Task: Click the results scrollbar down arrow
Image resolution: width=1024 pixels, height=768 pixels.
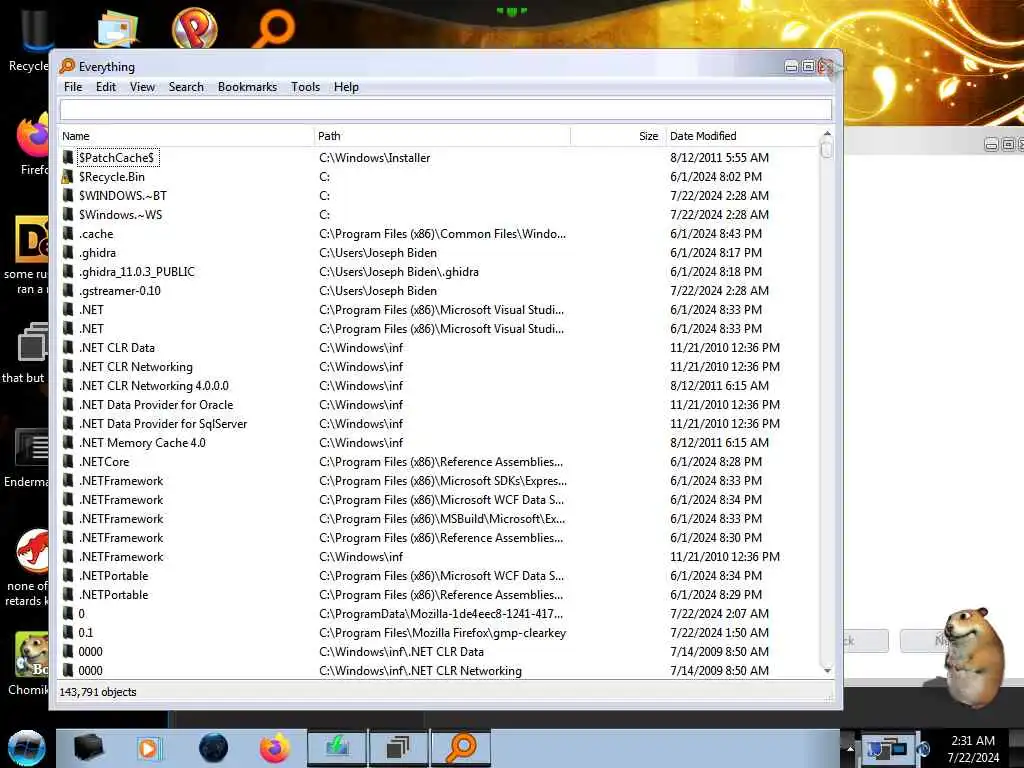Action: [827, 671]
